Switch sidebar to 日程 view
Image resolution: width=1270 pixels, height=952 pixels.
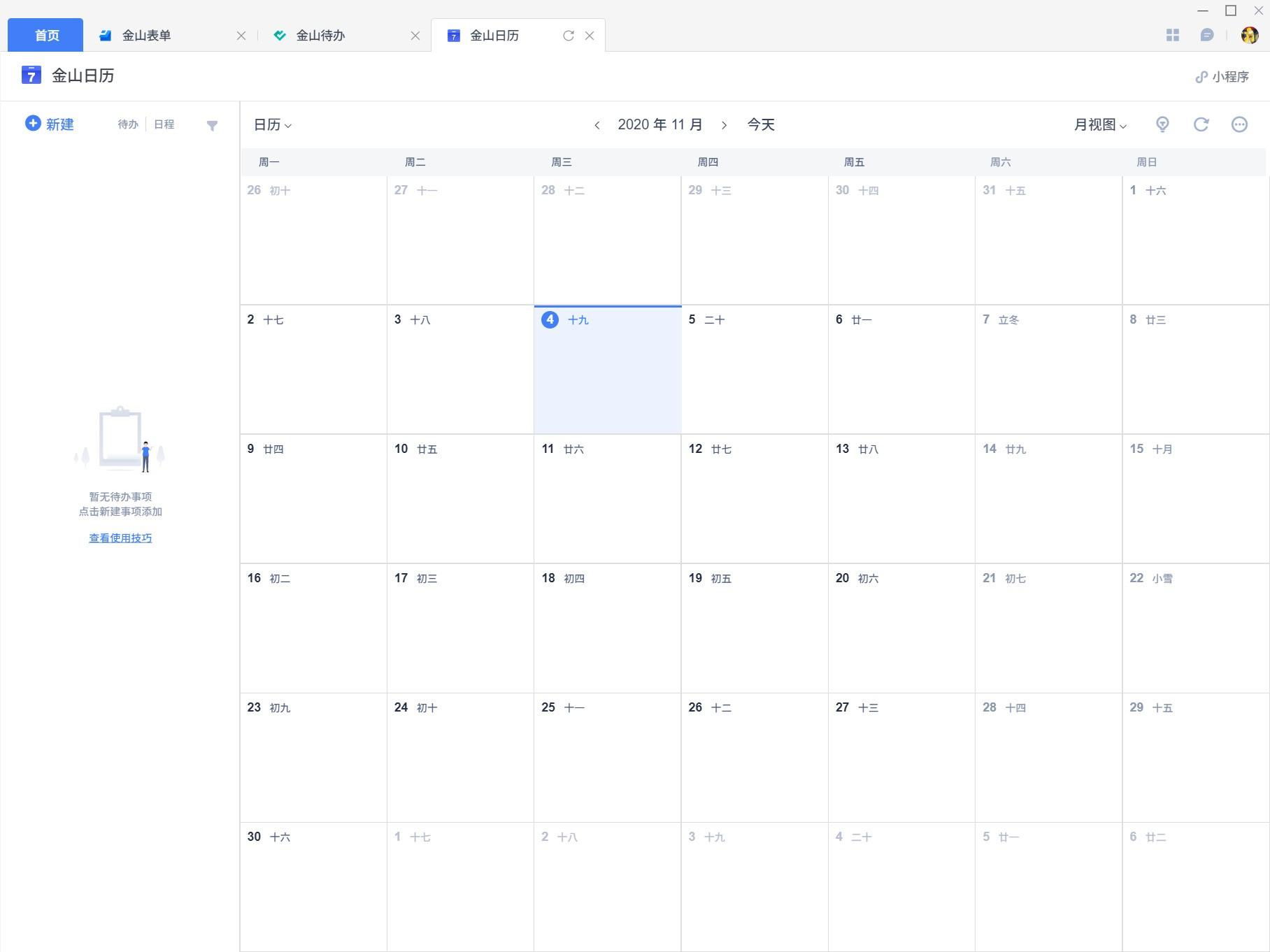point(164,124)
